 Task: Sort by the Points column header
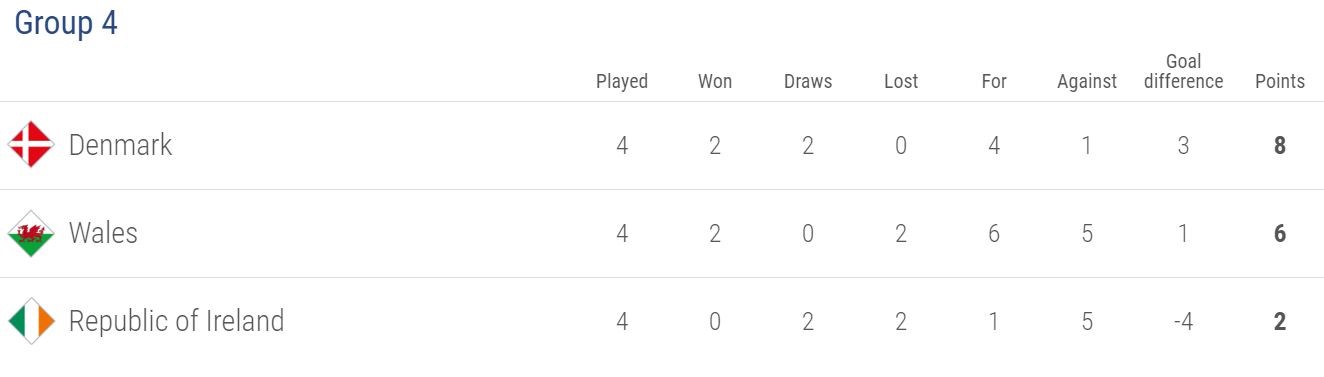tap(1280, 81)
